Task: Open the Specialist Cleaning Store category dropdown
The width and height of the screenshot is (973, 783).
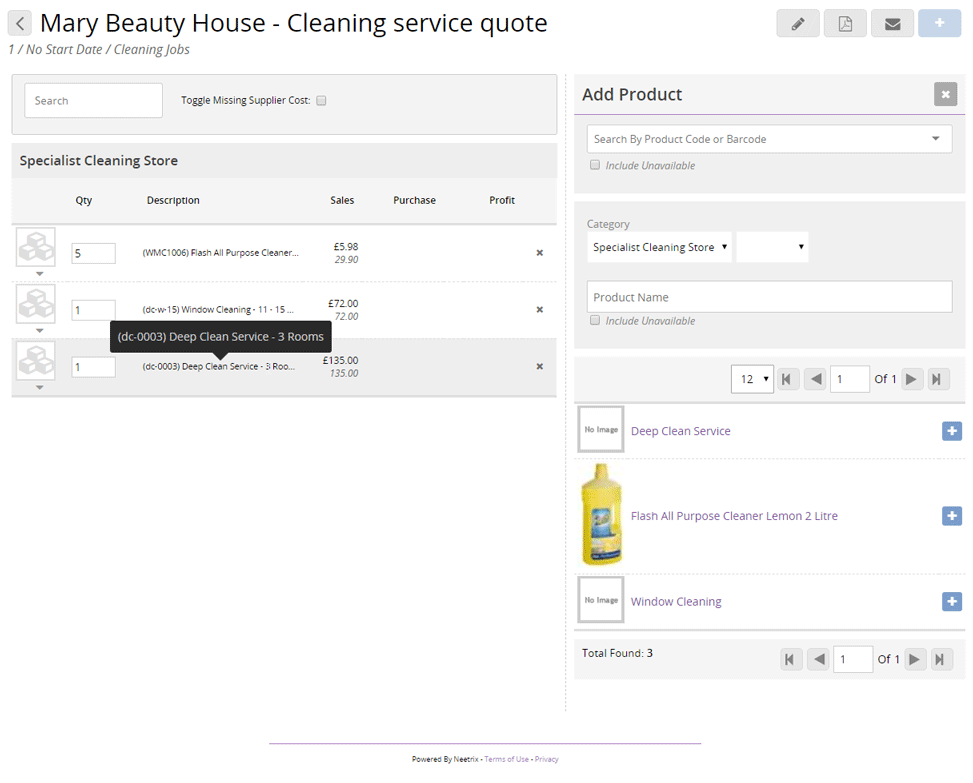Action: 660,247
